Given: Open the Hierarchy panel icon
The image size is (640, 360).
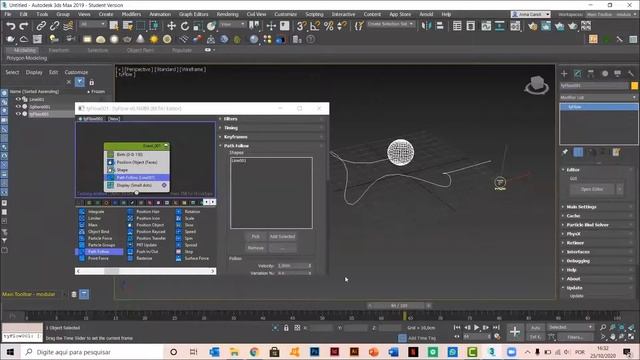Looking at the screenshot, I should (x=591, y=73).
